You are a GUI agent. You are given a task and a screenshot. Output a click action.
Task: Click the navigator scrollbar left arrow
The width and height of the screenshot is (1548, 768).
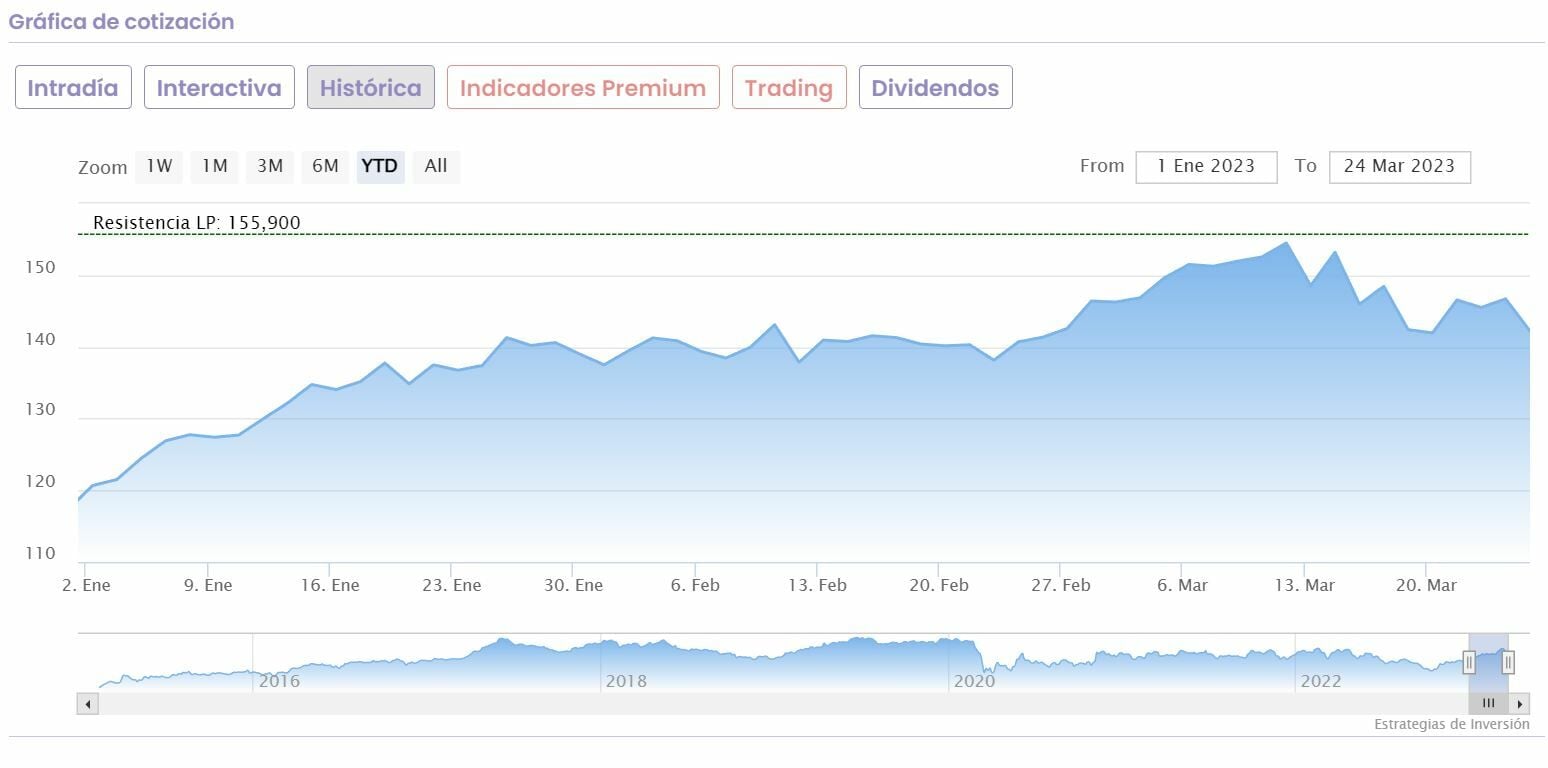tap(87, 704)
